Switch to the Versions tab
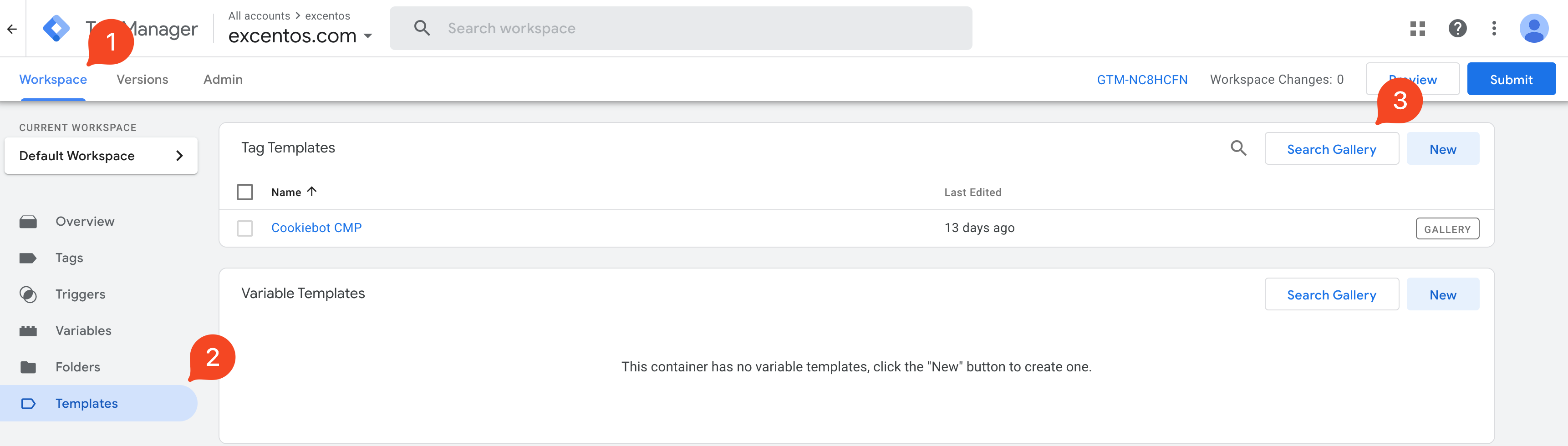1568x446 pixels. pyautogui.click(x=143, y=80)
